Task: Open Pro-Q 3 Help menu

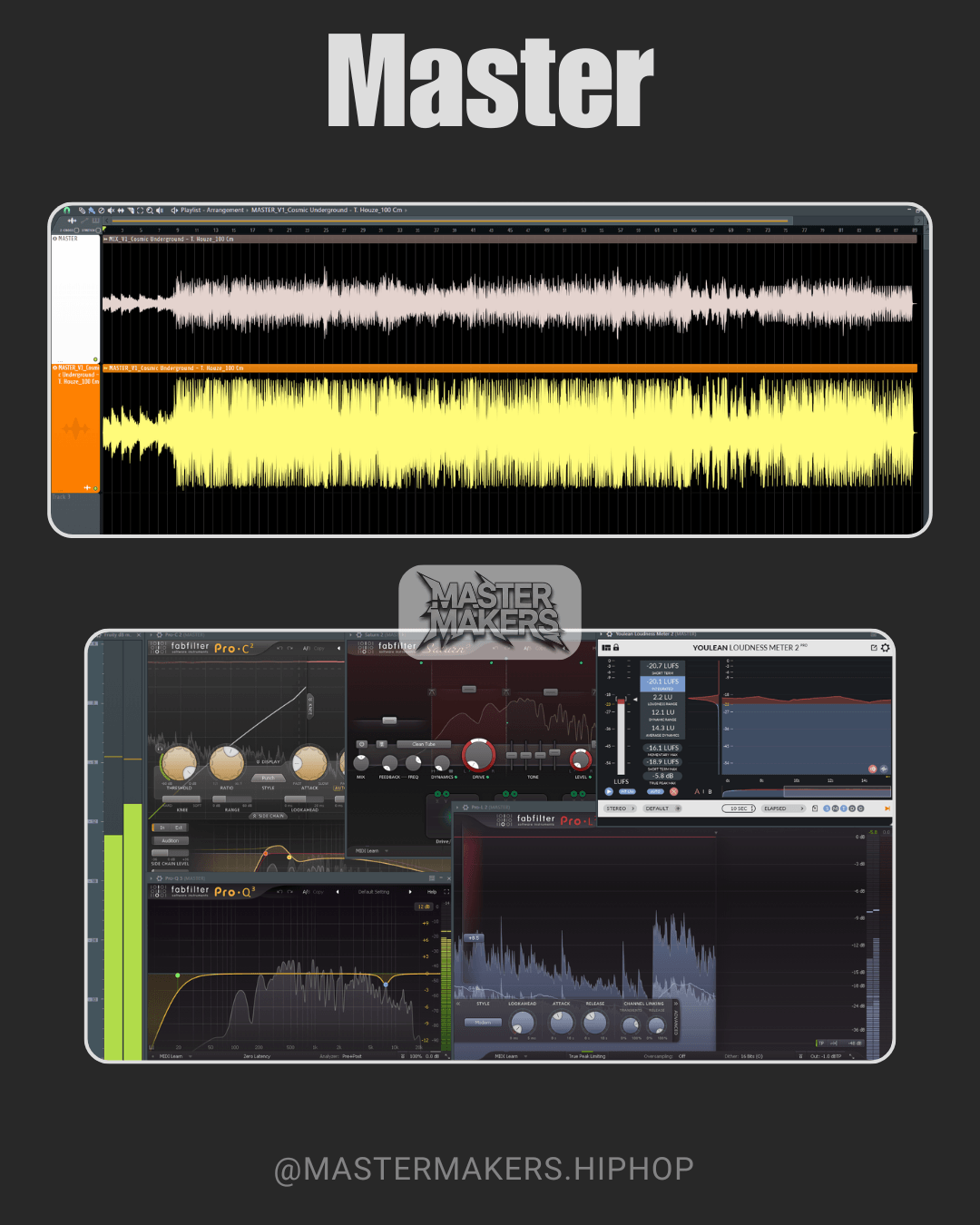Action: click(432, 892)
